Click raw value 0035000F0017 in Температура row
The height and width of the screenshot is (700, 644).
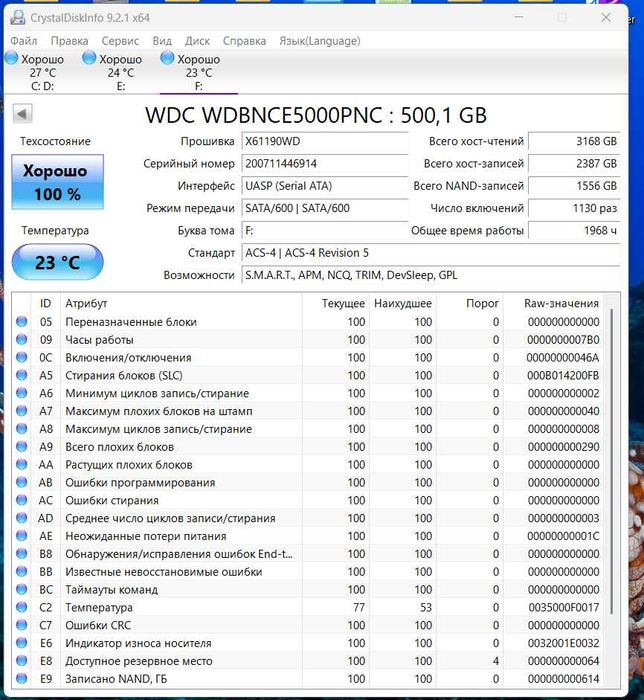pos(564,608)
